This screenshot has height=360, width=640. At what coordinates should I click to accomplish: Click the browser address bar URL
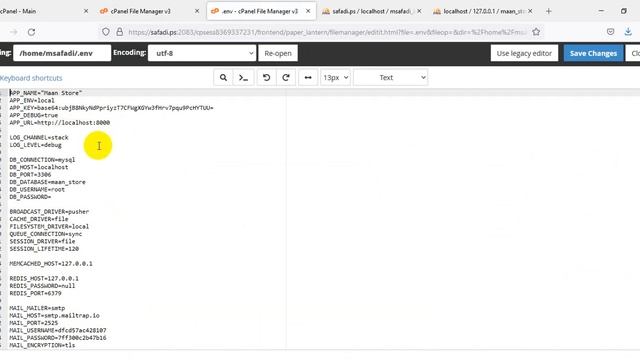coord(327,32)
